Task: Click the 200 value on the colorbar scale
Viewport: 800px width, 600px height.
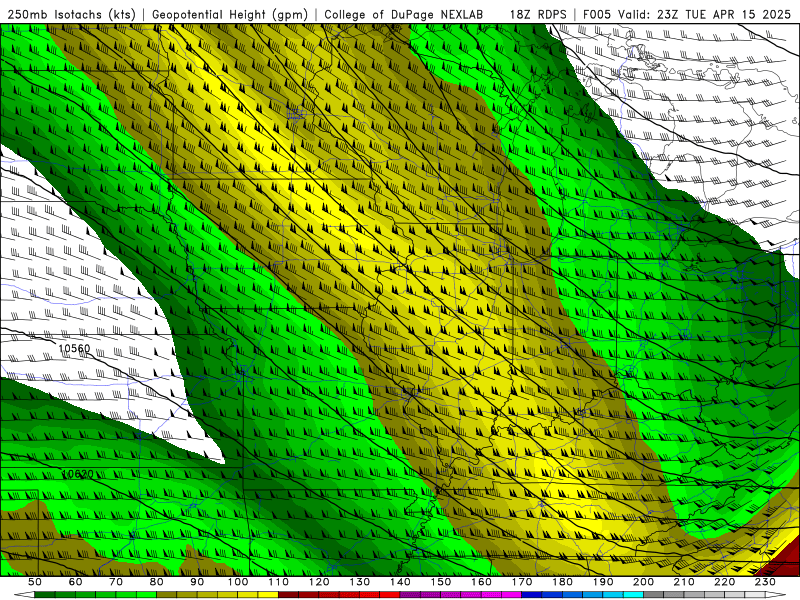Action: [x=644, y=582]
